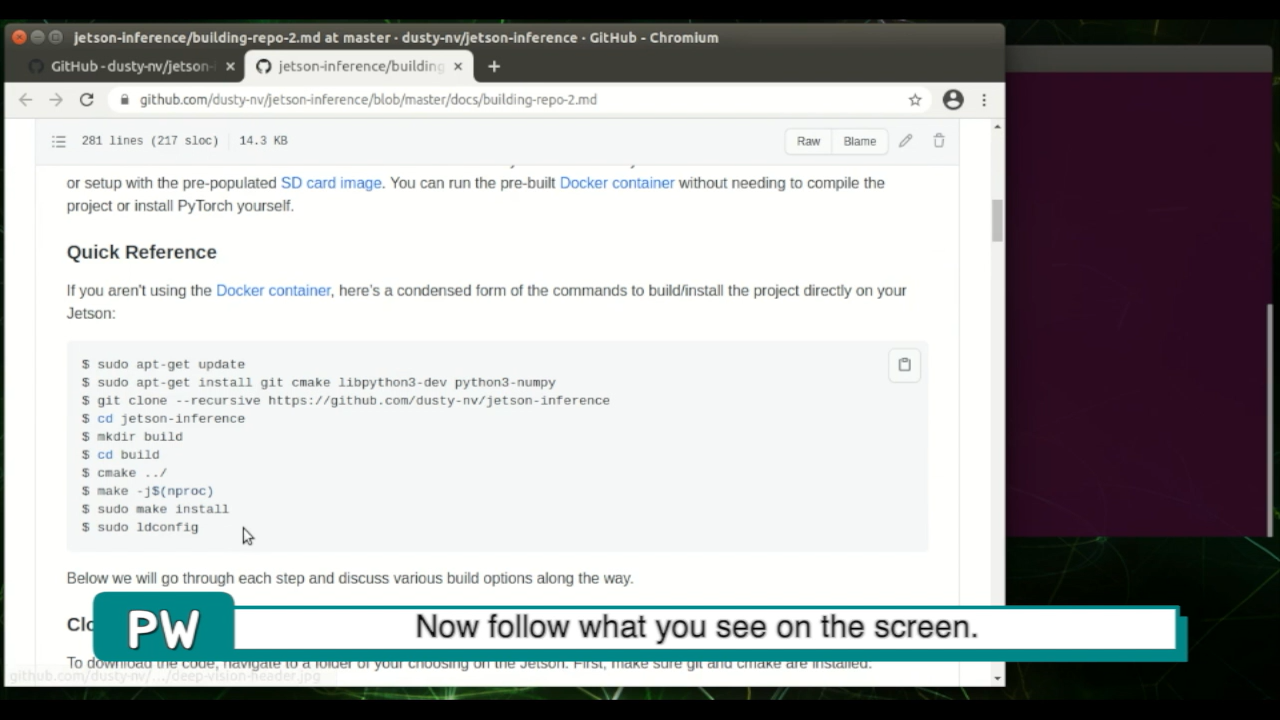Select the jetson-inference/building tab
The height and width of the screenshot is (720, 1280).
point(359,66)
